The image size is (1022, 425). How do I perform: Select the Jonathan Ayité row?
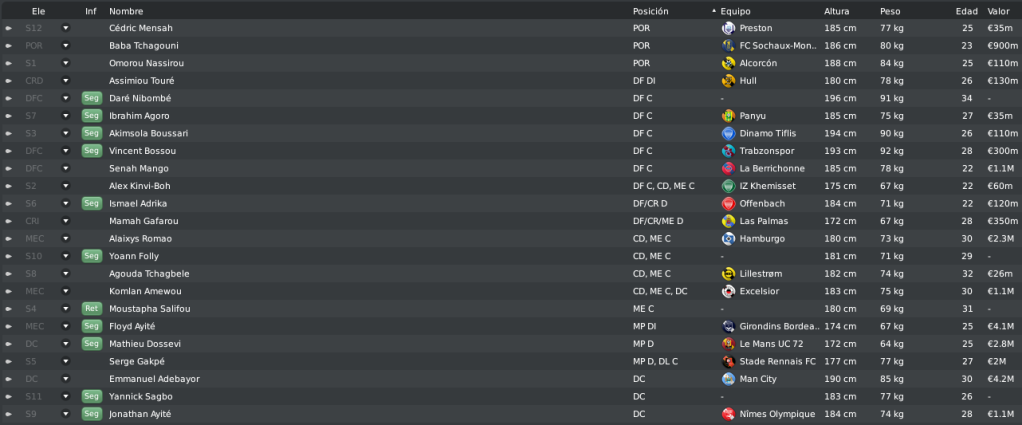tap(511, 414)
